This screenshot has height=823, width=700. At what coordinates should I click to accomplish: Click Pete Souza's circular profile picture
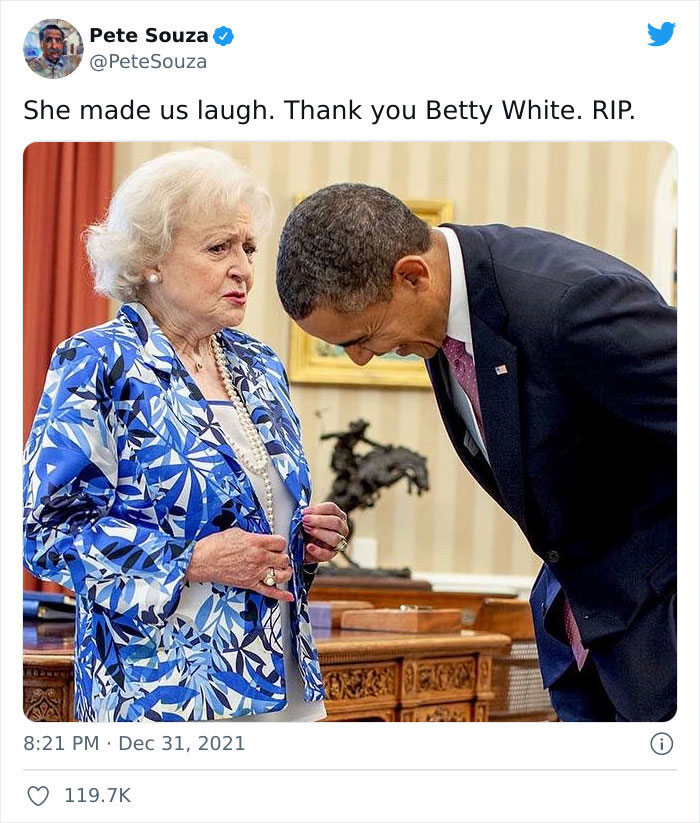53,45
